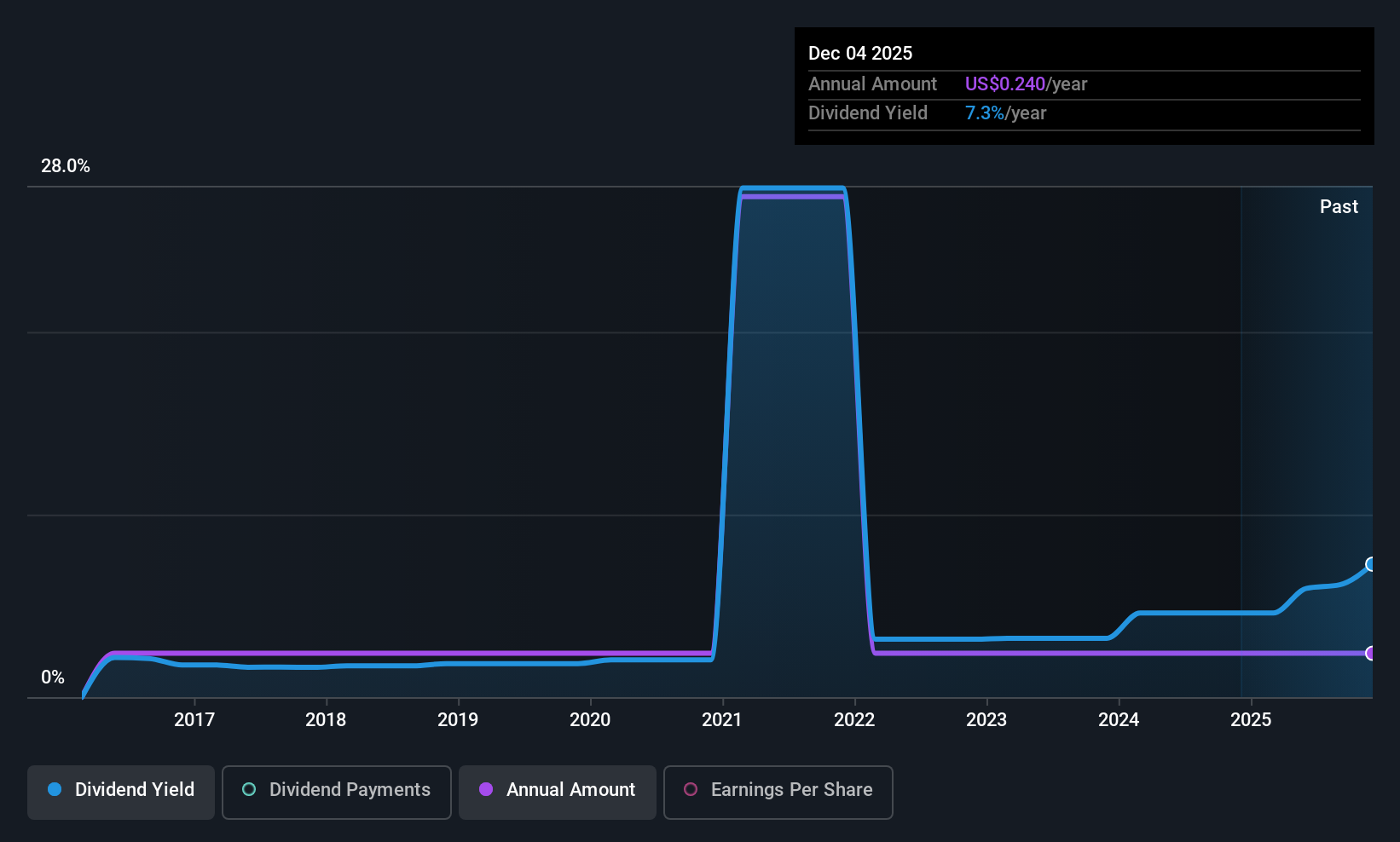Select the blue dividend yield endpoint marker
The width and height of the screenshot is (1400, 842).
pos(1372,564)
